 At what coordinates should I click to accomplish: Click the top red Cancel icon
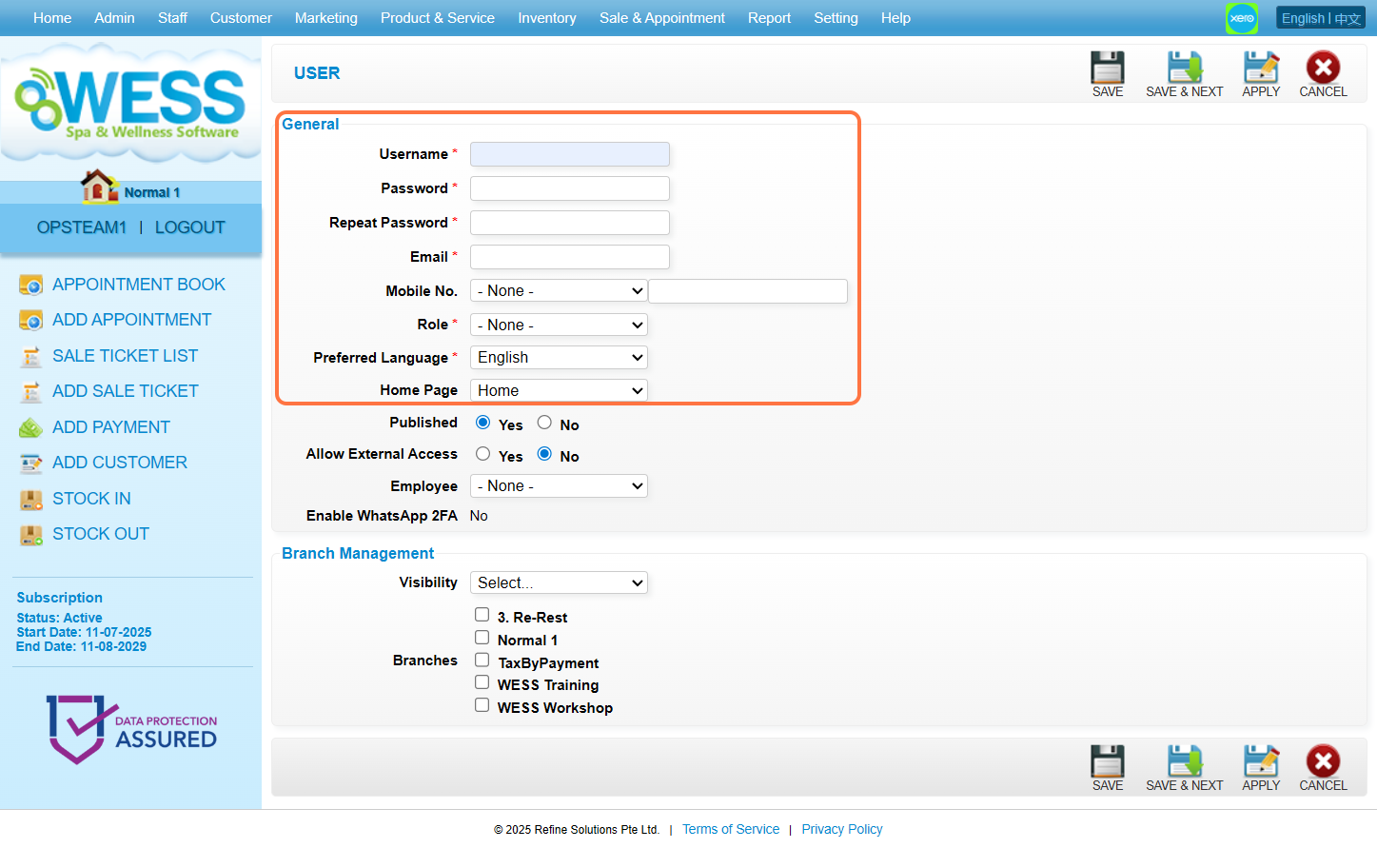point(1323,68)
